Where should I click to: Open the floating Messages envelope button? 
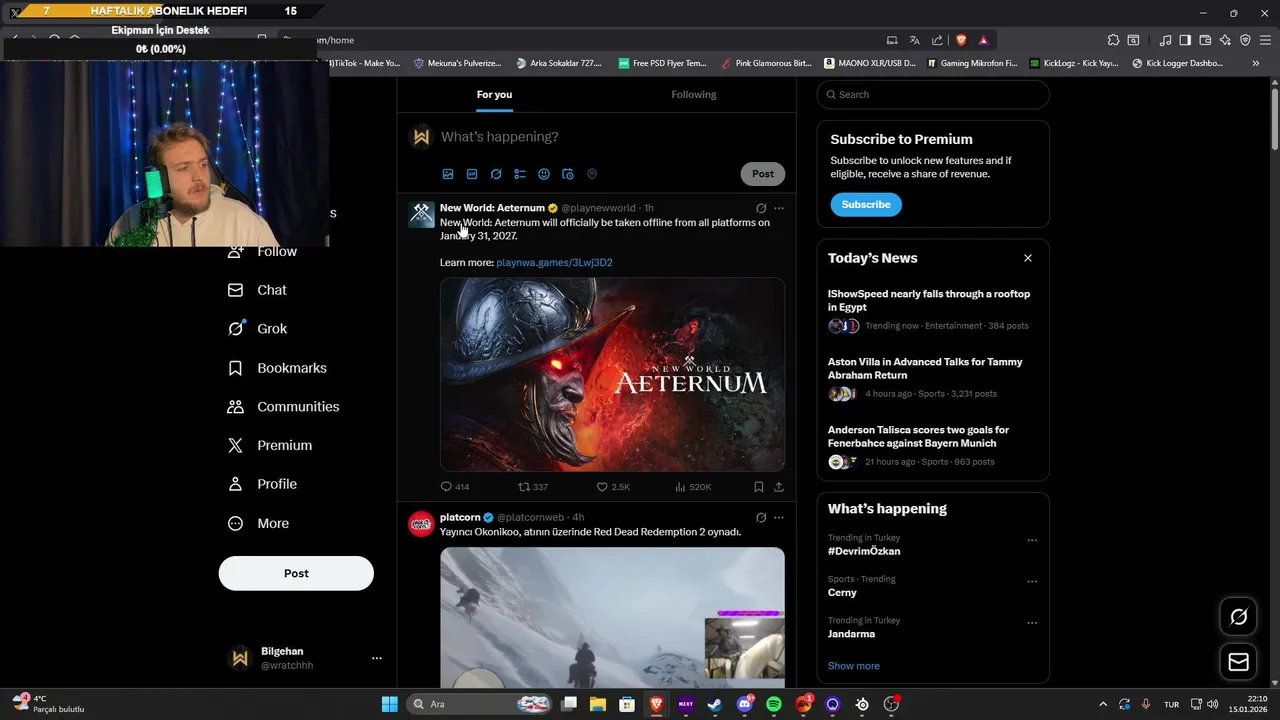tap(1238, 662)
